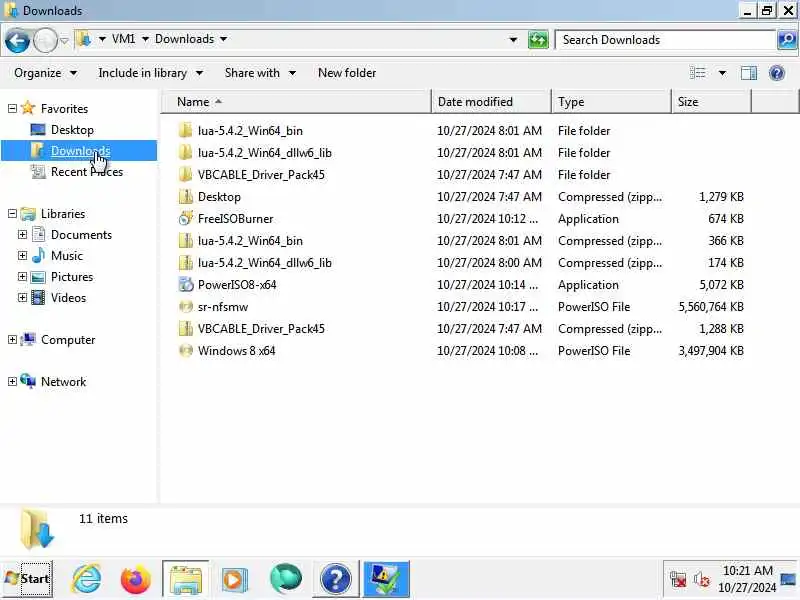
Task: Expand the Music library node
Action: (x=22, y=256)
